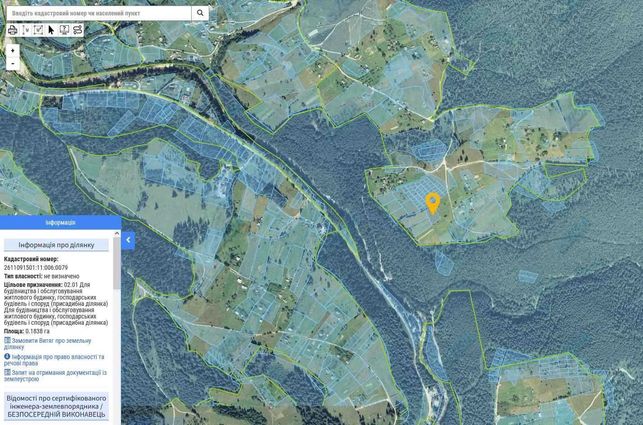Click the info panel scrollbar thumb

(x=117, y=263)
